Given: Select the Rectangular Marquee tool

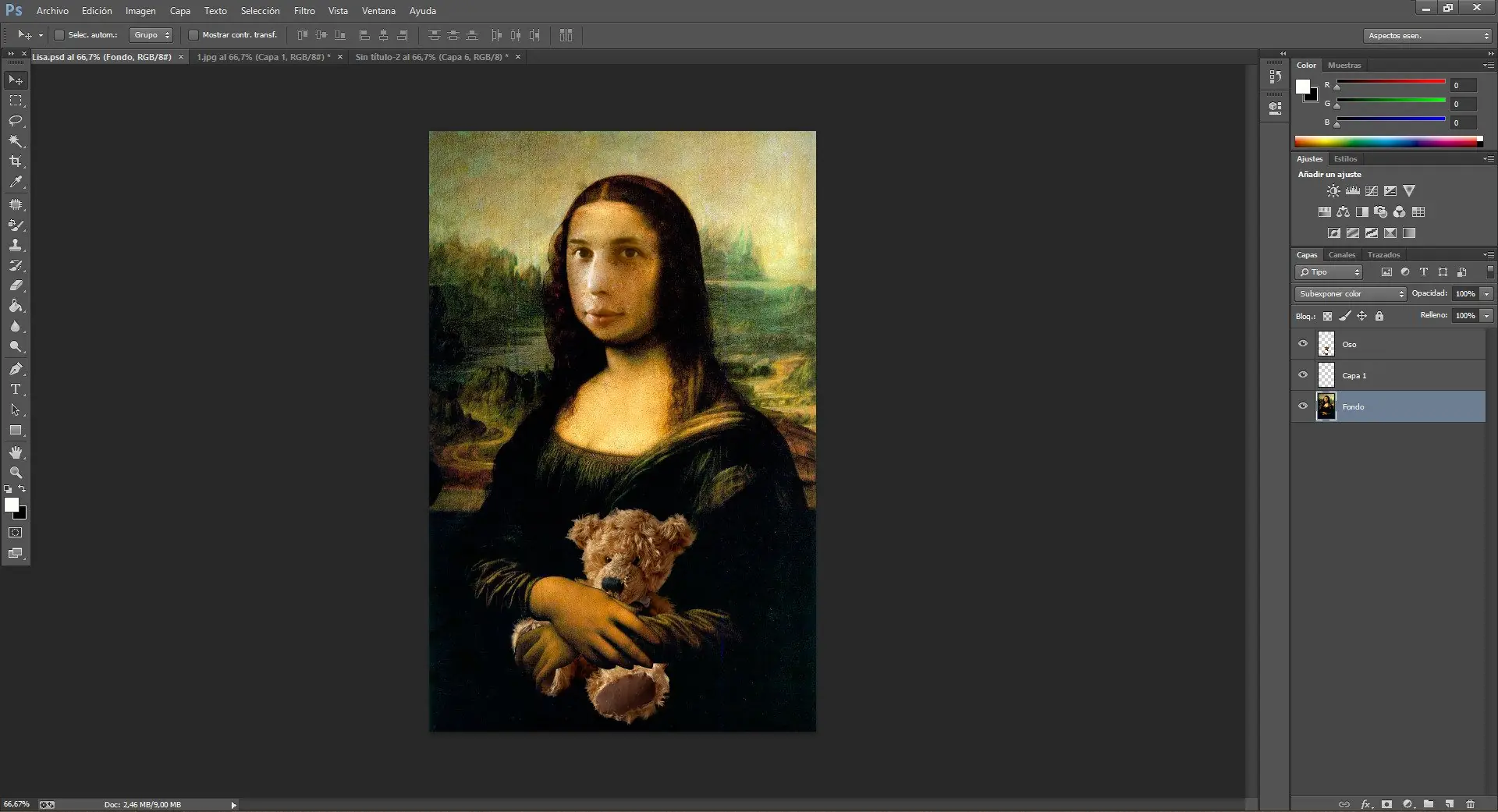Looking at the screenshot, I should coord(16,101).
